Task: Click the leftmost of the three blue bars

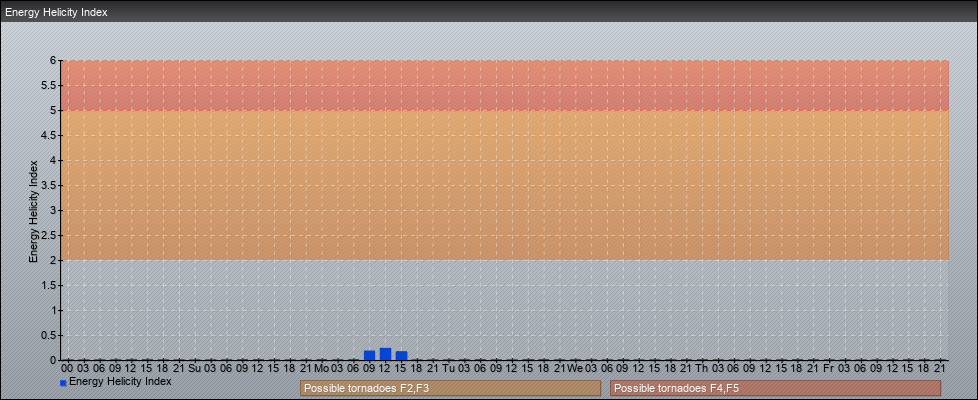Action: pyautogui.click(x=369, y=355)
